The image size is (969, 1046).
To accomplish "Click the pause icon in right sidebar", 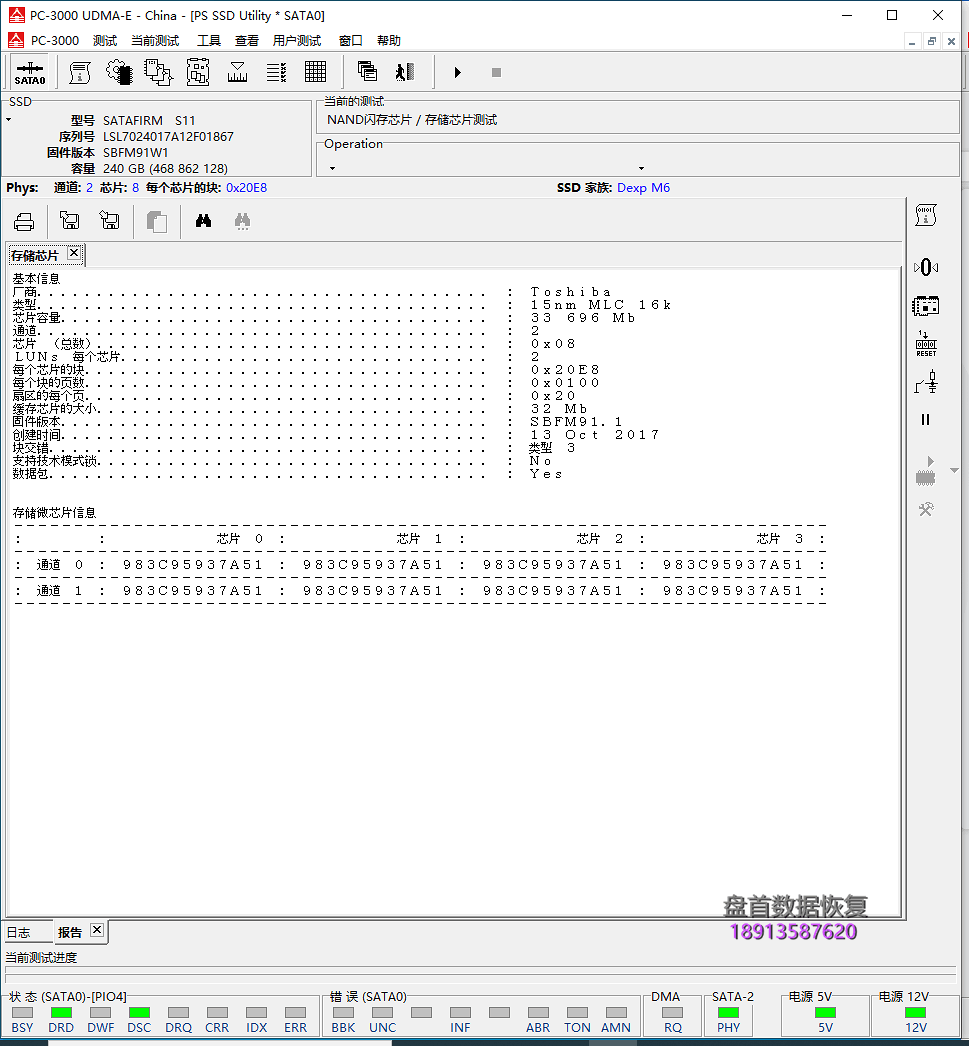I will click(926, 420).
